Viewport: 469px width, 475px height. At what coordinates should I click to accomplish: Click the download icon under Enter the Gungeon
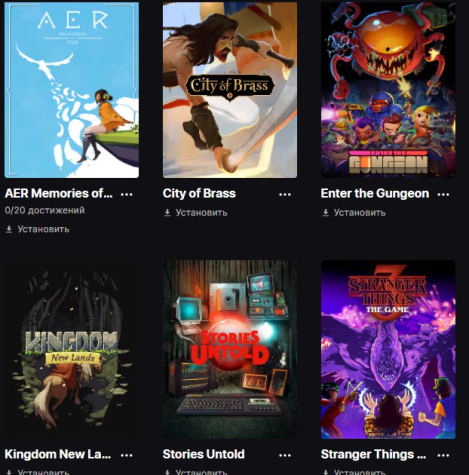(326, 213)
